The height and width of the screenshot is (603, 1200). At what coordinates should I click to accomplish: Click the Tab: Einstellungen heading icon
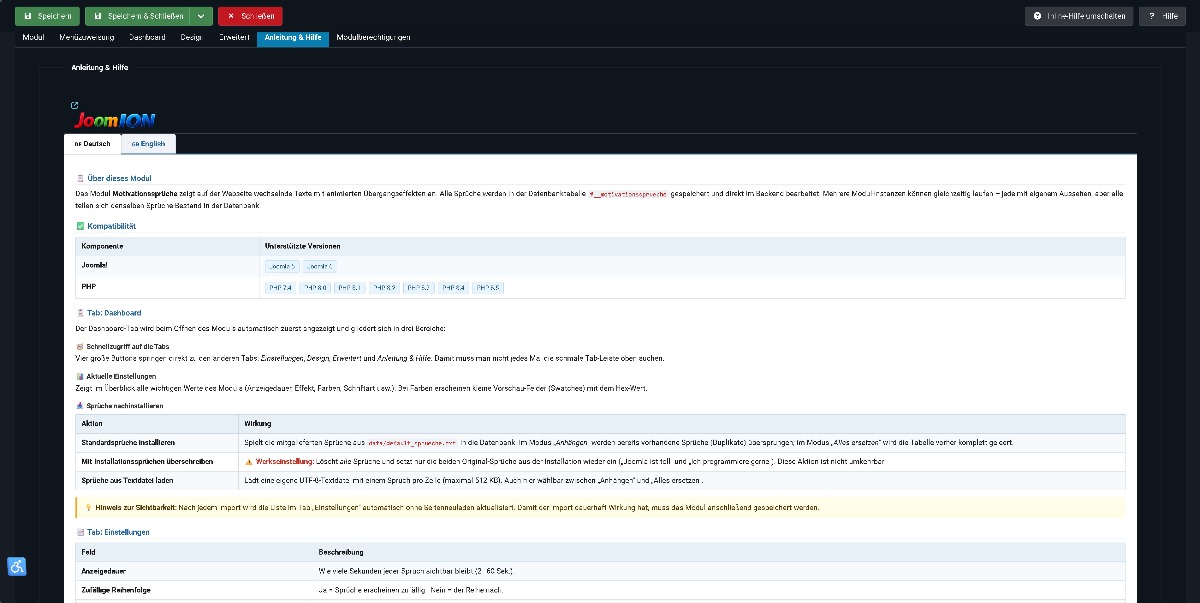80,533
